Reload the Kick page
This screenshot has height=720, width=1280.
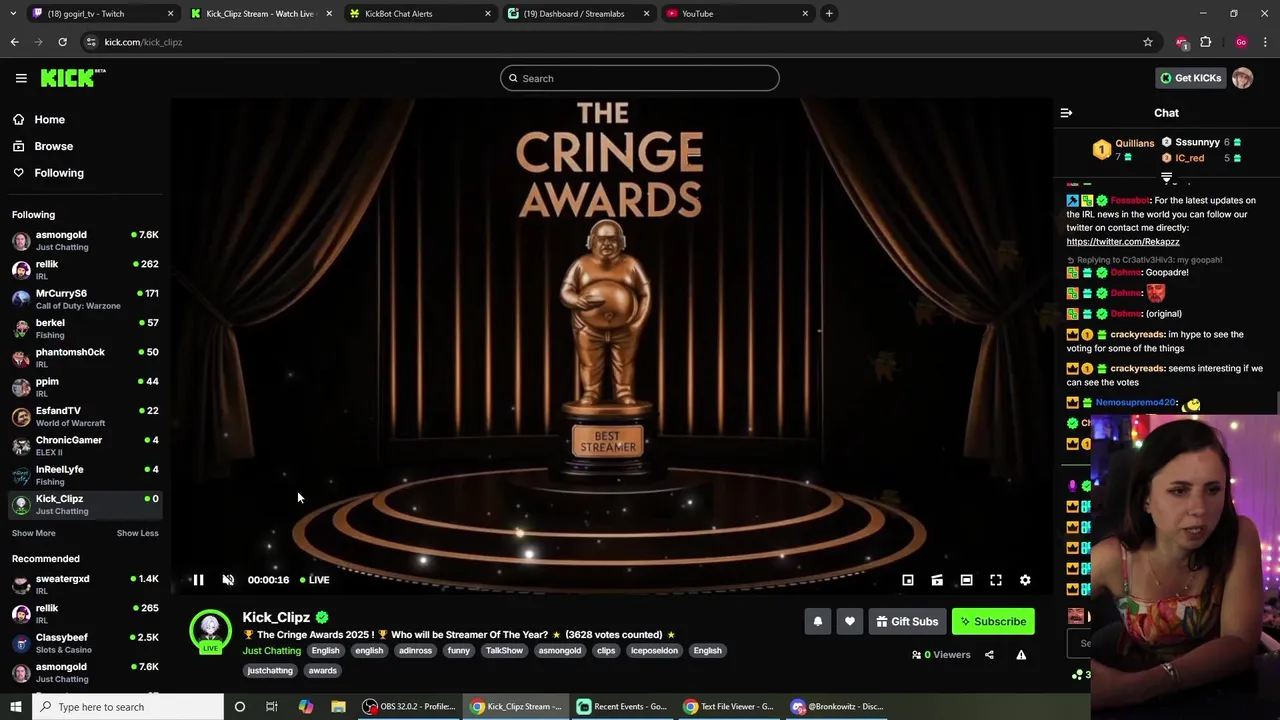62,42
